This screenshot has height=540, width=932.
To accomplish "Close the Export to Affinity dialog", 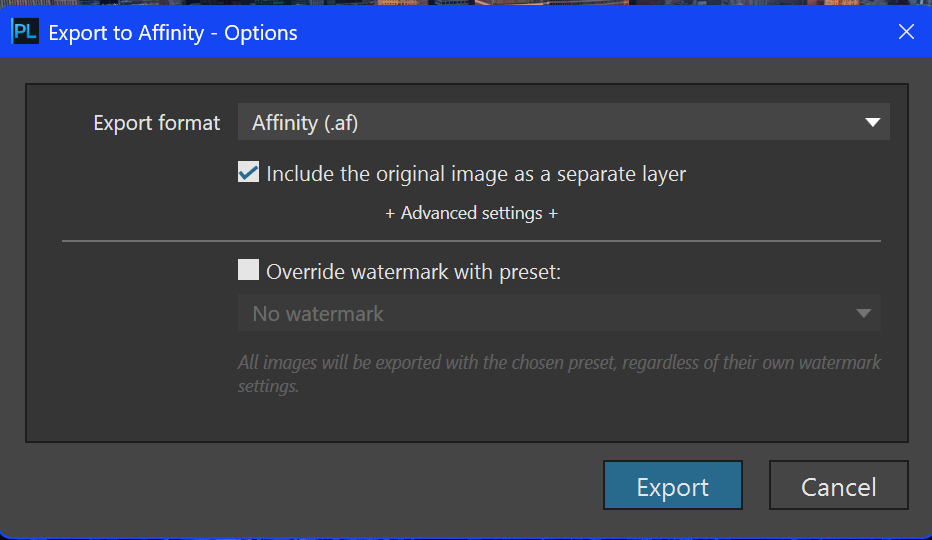I will (x=906, y=32).
